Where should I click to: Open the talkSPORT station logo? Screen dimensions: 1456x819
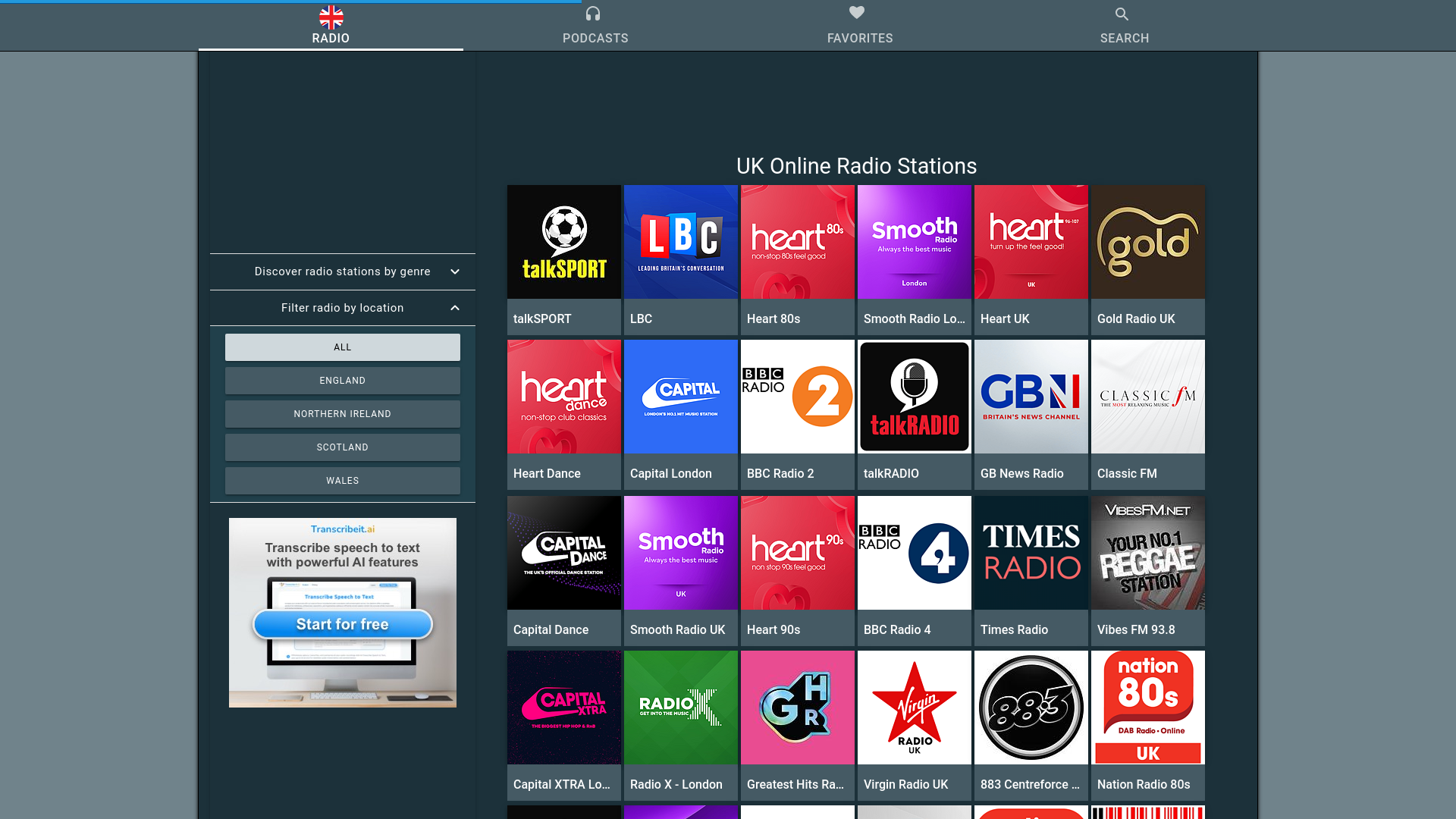click(x=564, y=242)
